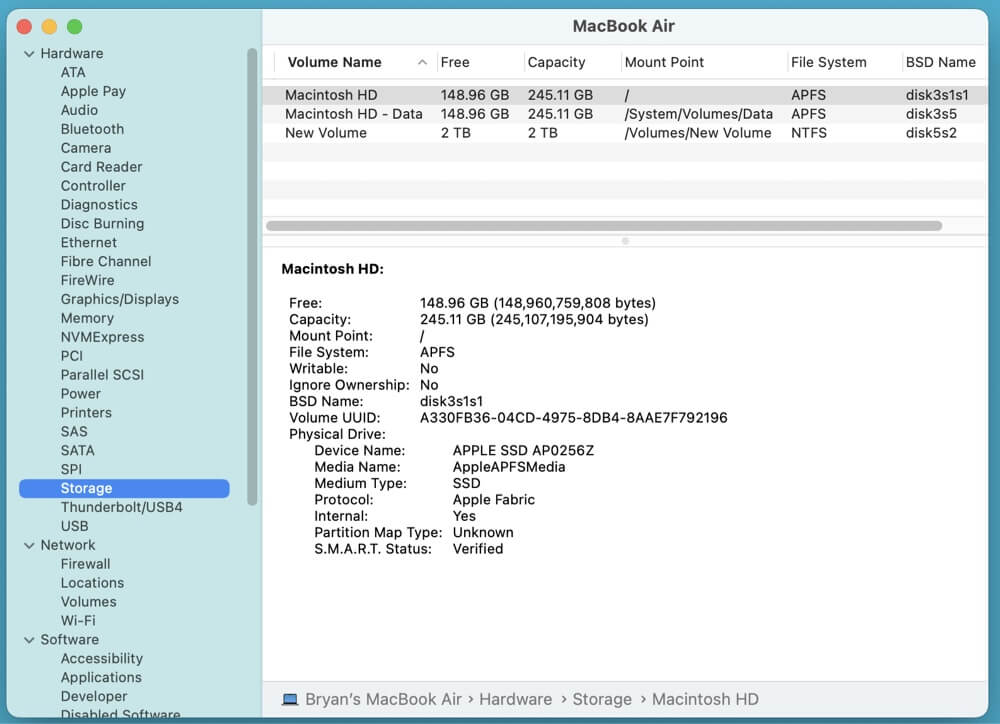Open the Applications section under Software
This screenshot has height=724, width=1000.
tap(101, 677)
